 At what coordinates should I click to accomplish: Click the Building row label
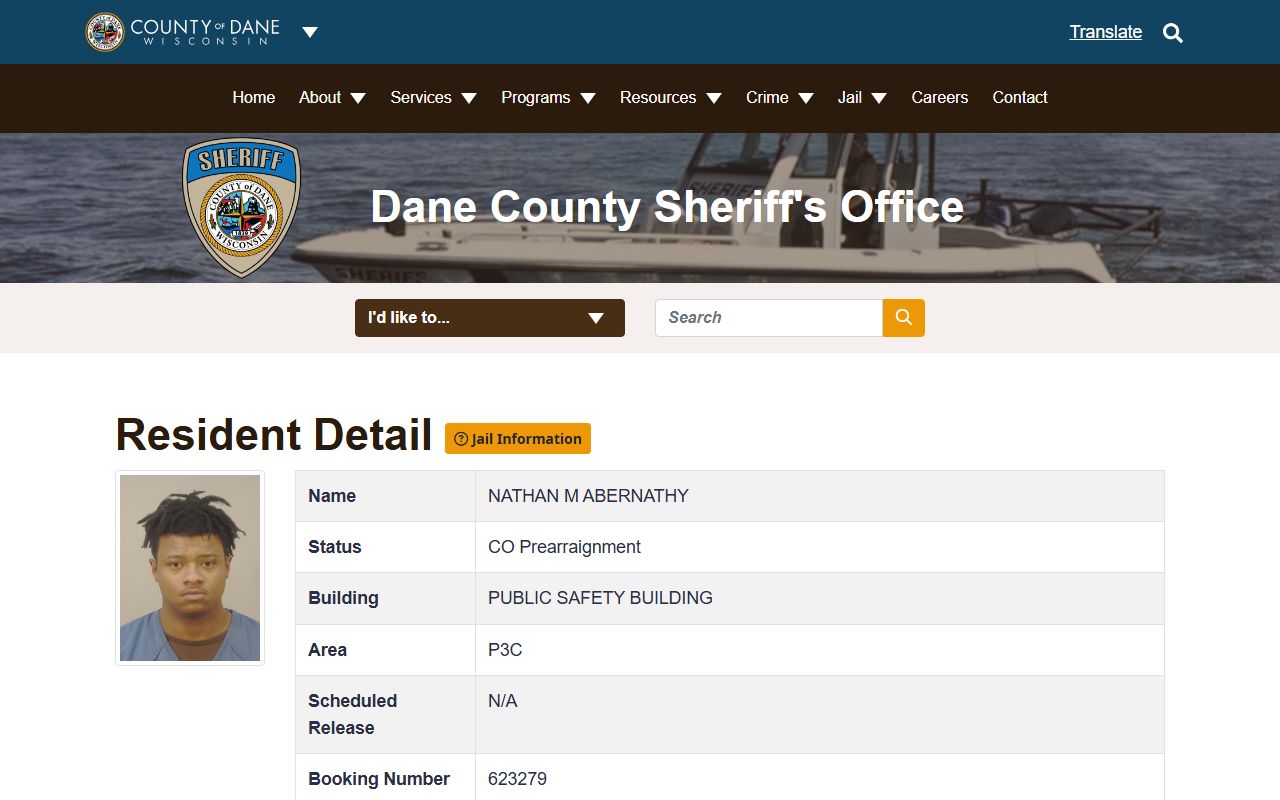click(x=343, y=598)
